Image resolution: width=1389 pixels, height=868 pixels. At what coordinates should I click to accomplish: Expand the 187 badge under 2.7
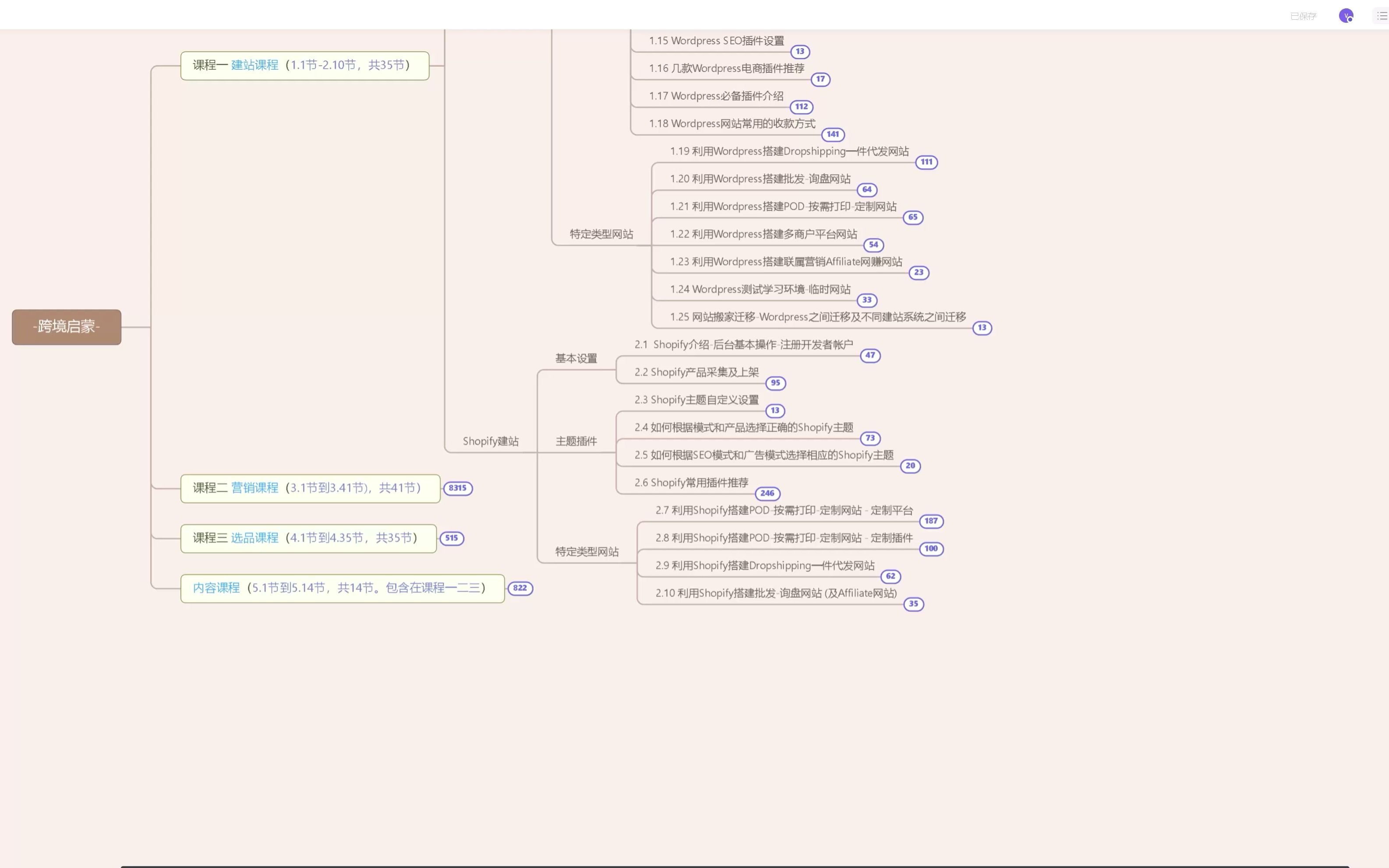coord(931,521)
